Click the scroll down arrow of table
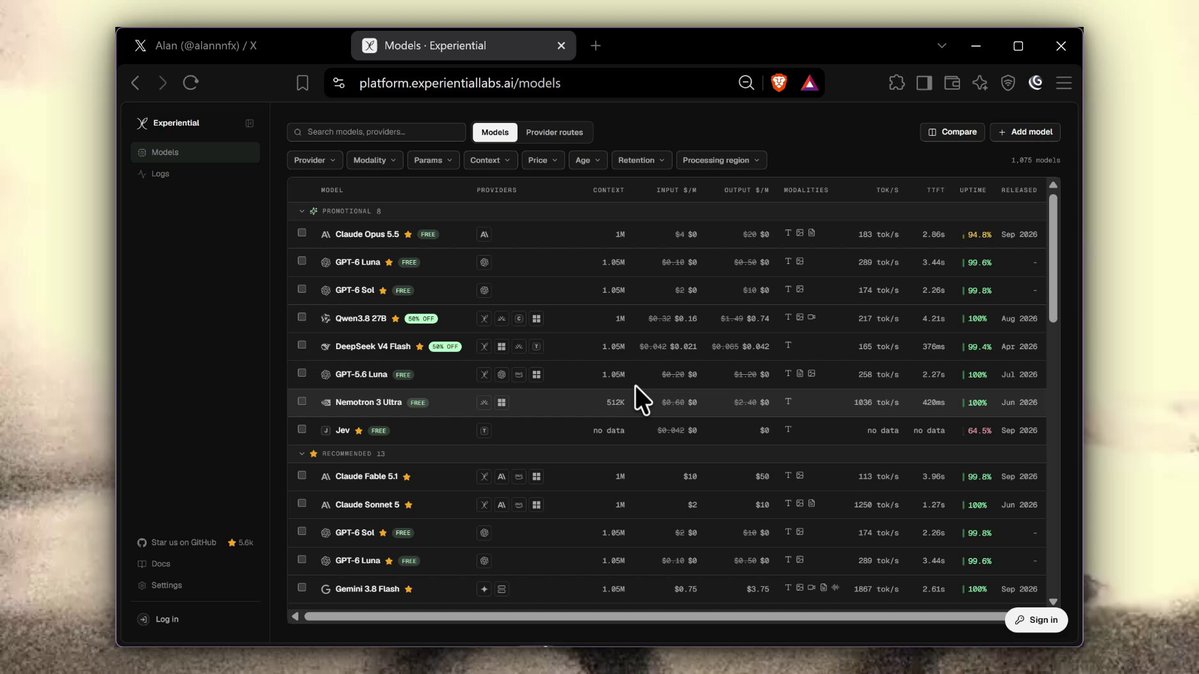The height and width of the screenshot is (674, 1199). pos(1053,602)
